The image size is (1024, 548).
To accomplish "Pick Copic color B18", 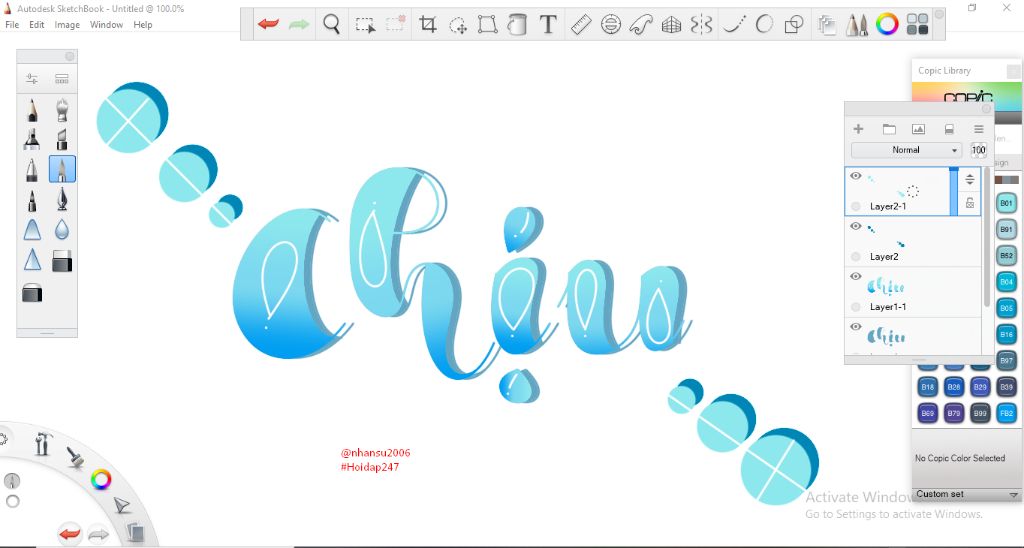I will [927, 387].
